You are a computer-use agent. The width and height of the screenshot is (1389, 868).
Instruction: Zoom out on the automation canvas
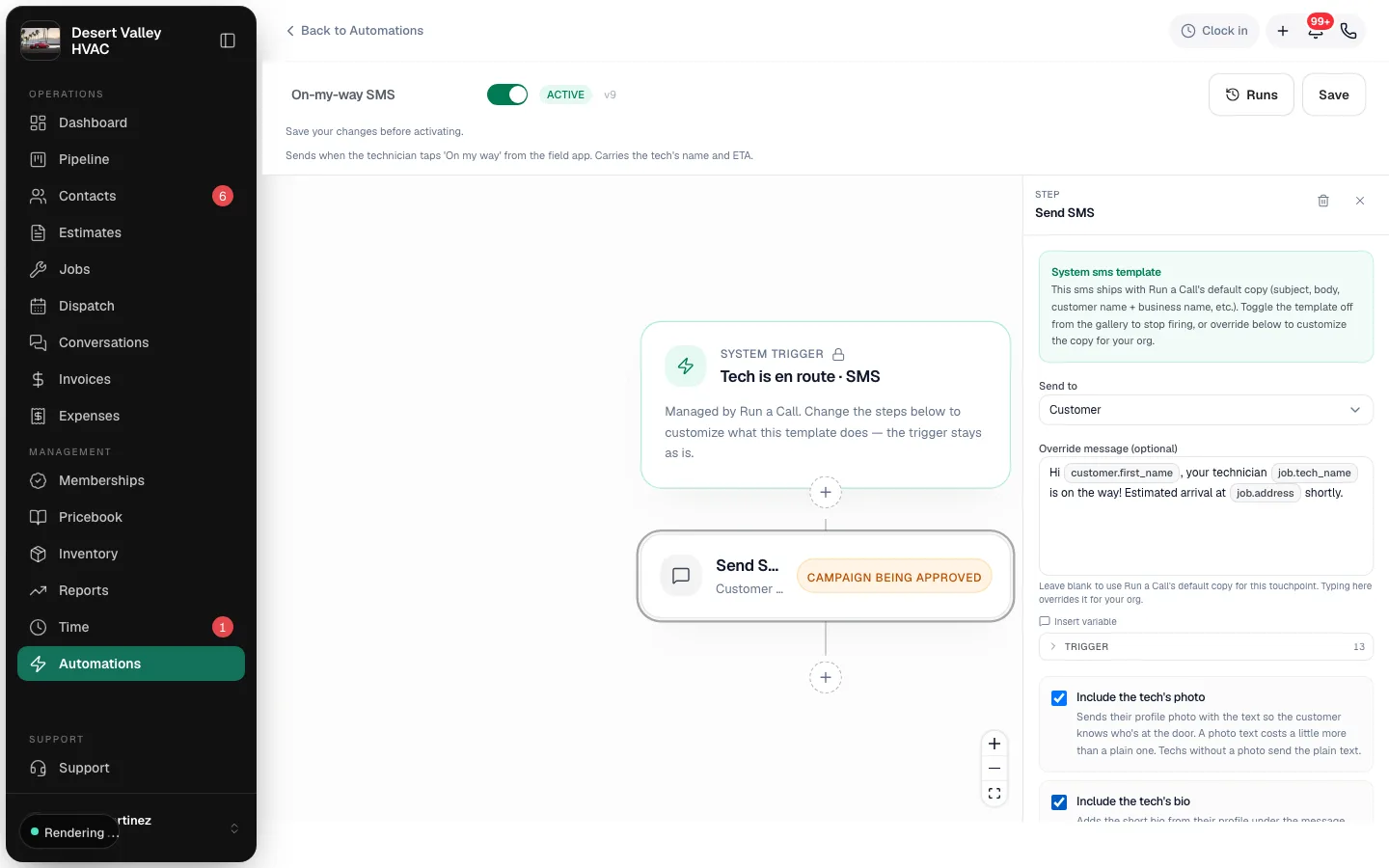pos(994,769)
